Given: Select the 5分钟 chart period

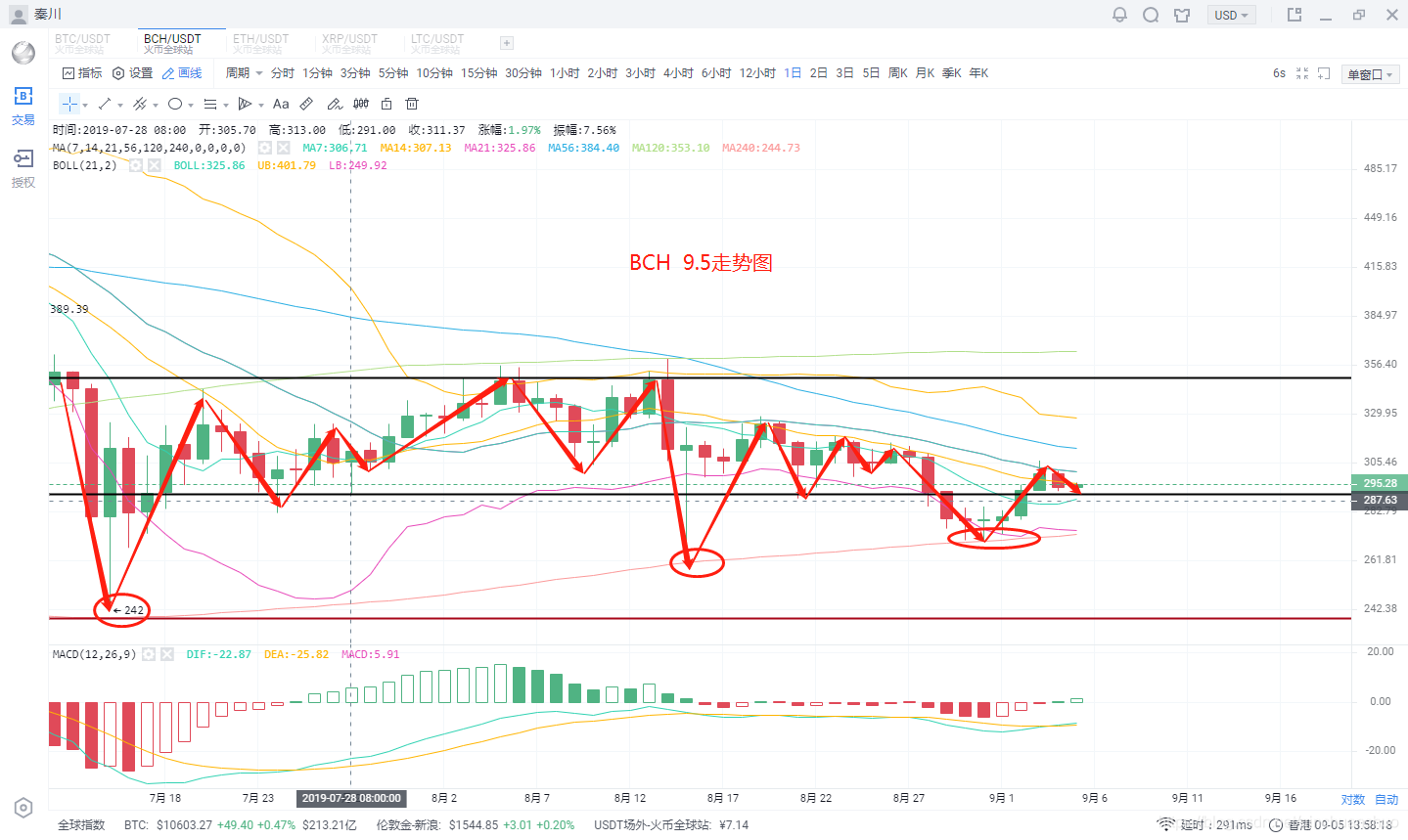Looking at the screenshot, I should (x=393, y=73).
